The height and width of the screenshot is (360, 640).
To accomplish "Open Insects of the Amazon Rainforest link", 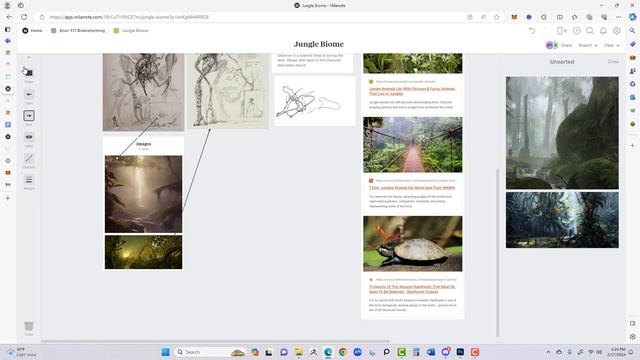I will coord(412,289).
